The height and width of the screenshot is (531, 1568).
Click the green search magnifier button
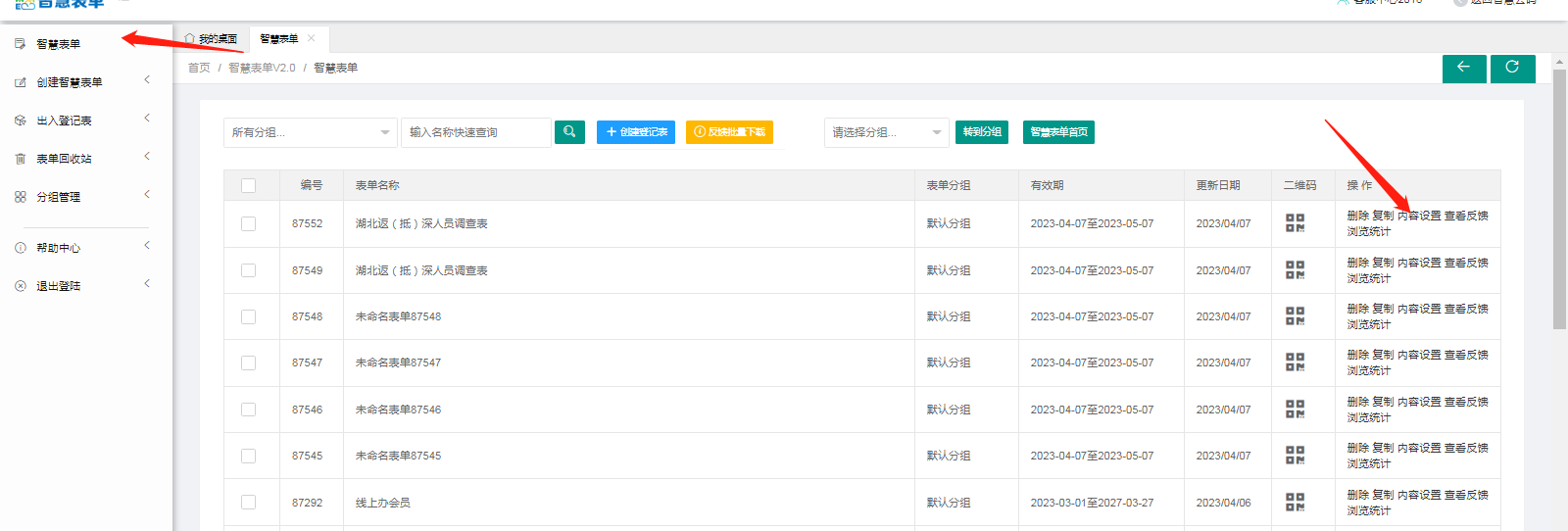point(569,132)
